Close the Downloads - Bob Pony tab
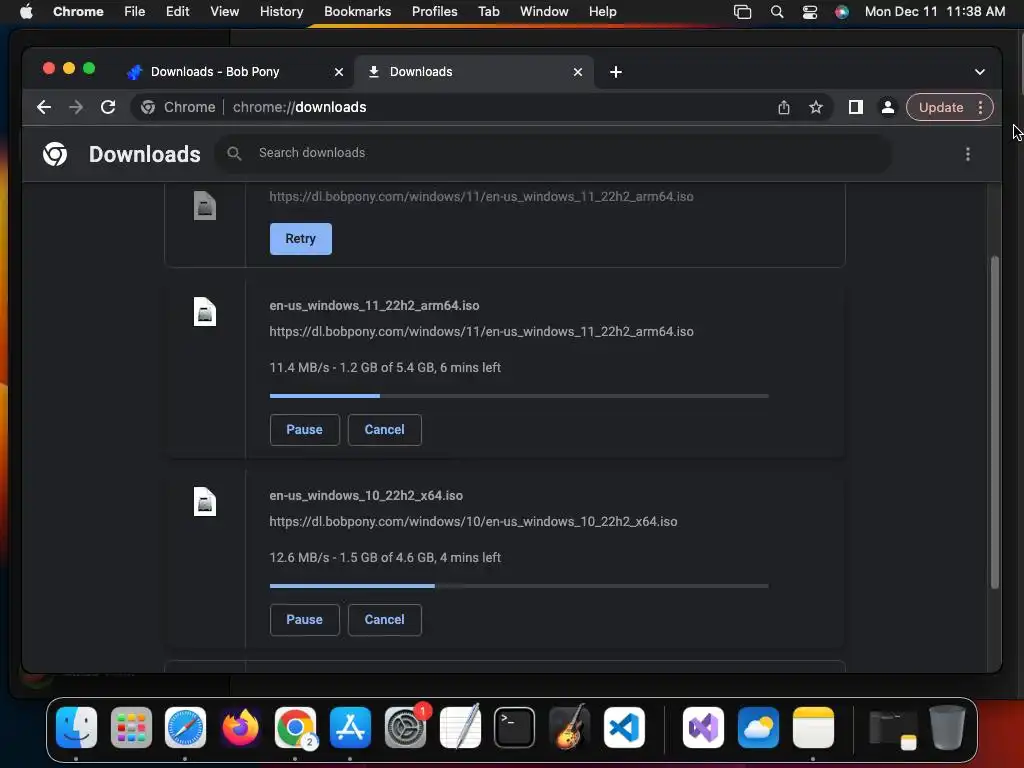This screenshot has width=1024, height=768. coord(339,72)
